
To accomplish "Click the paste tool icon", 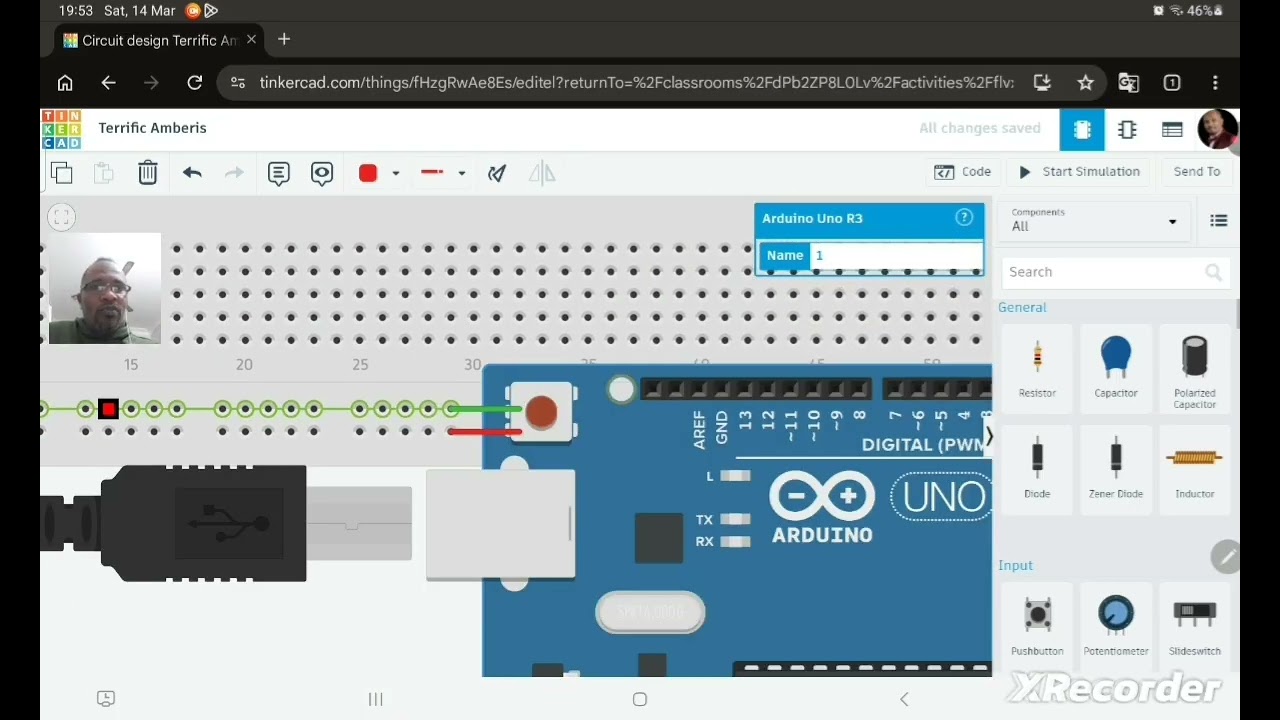I will 104,173.
